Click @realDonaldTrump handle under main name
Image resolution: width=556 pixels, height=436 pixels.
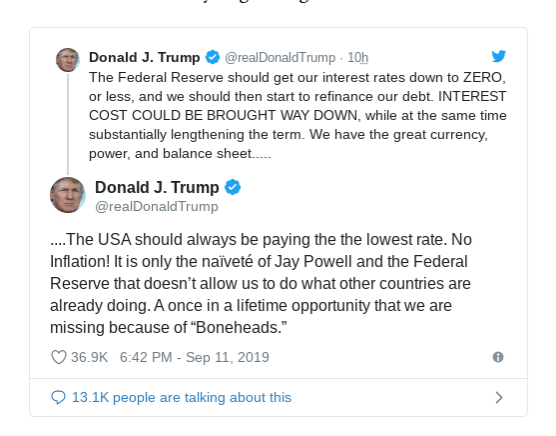(x=157, y=206)
